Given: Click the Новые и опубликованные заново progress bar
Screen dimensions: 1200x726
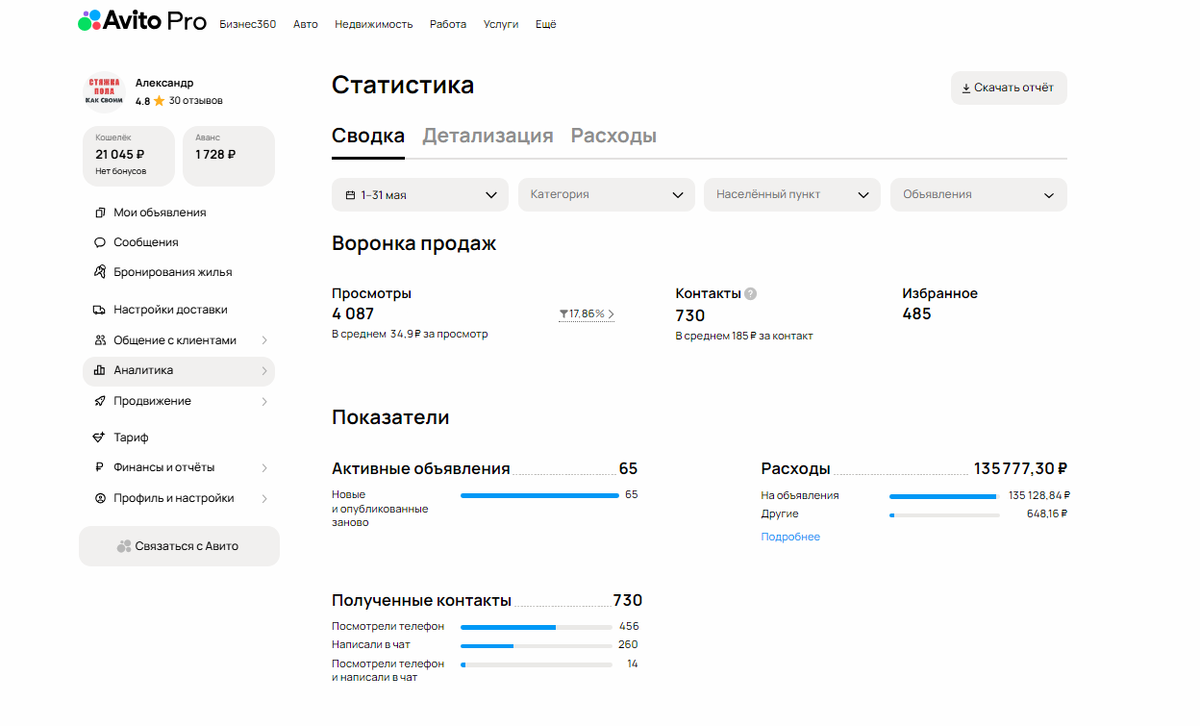Looking at the screenshot, I should (x=540, y=495).
